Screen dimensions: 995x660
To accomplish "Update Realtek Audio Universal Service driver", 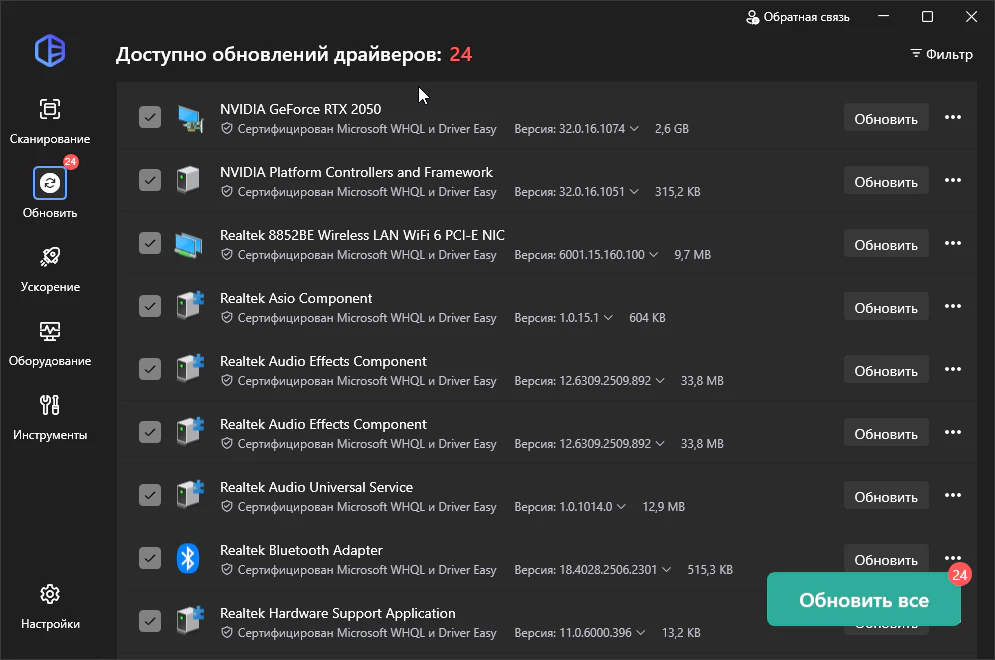I will coord(886,496).
